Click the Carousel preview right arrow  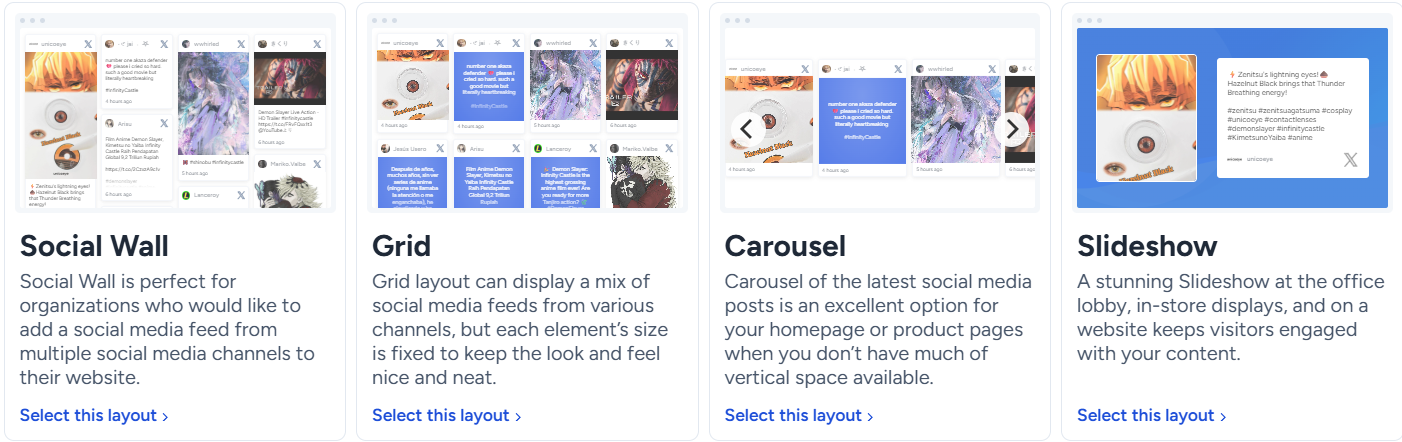(1012, 128)
